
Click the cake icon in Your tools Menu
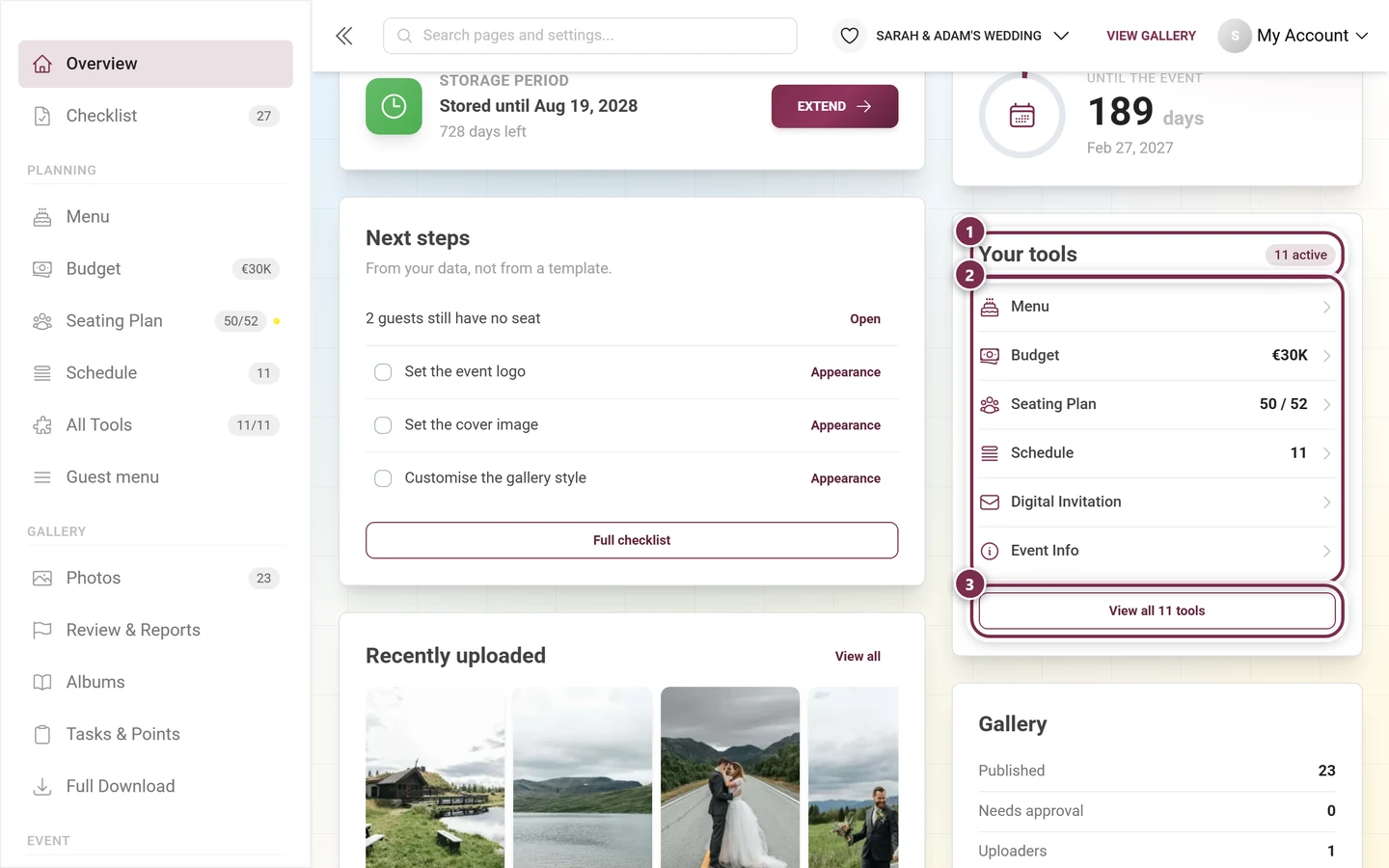click(x=990, y=307)
